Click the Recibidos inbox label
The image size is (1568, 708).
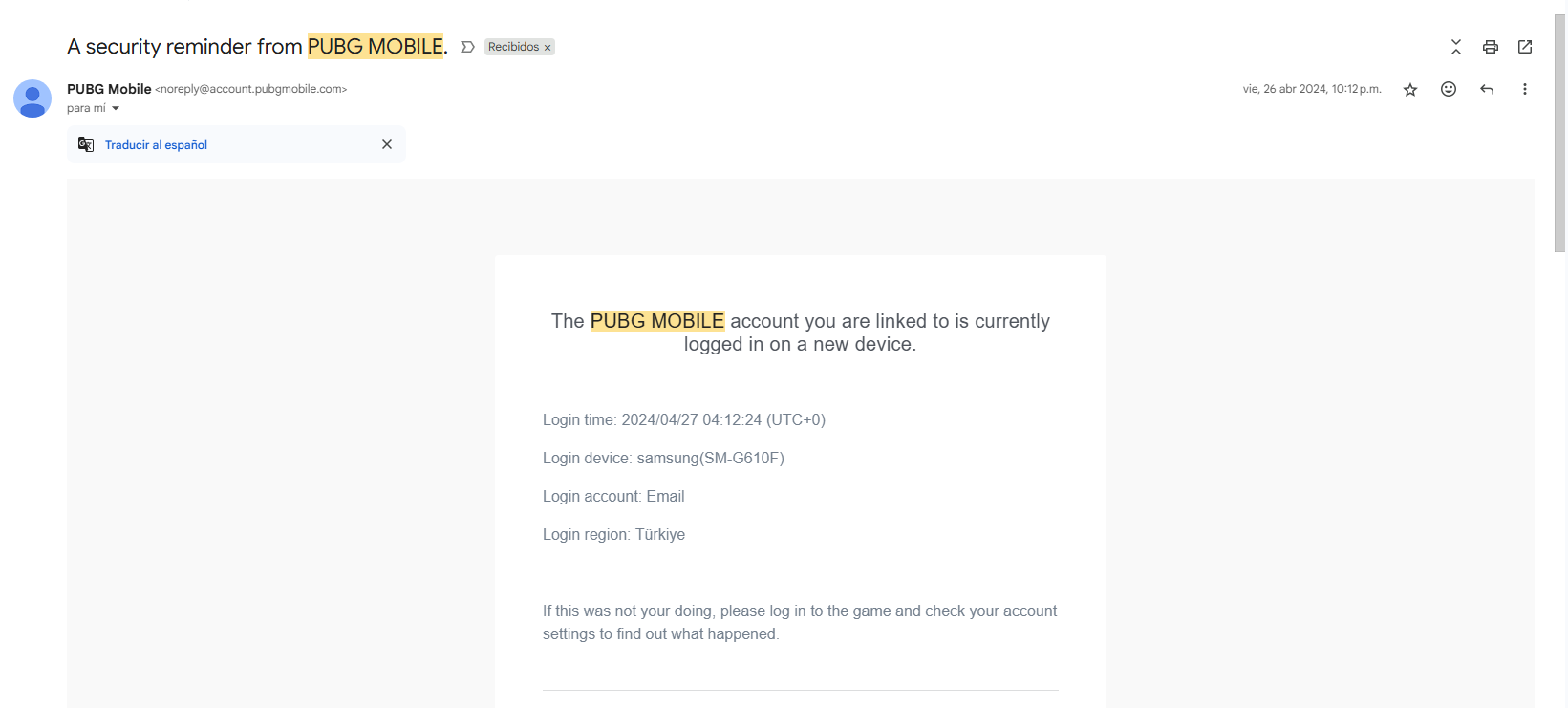pyautogui.click(x=513, y=47)
